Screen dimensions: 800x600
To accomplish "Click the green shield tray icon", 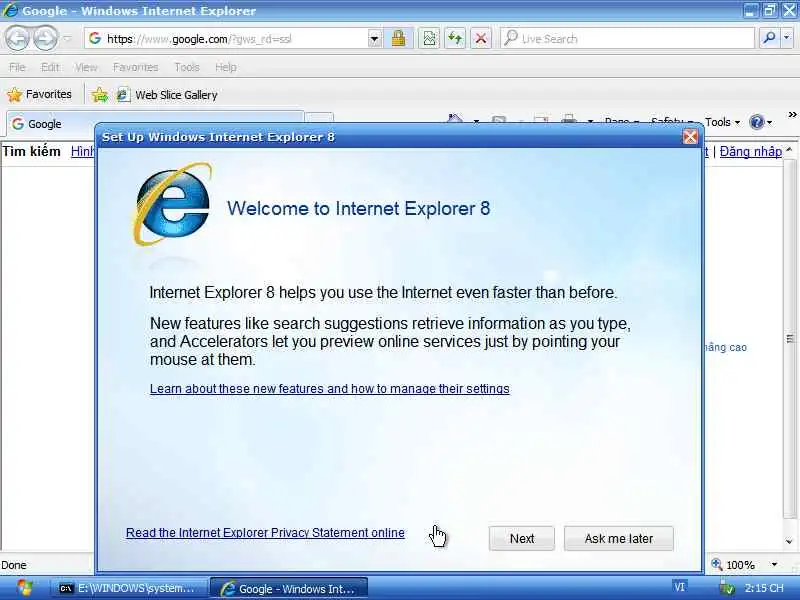I will (x=727, y=588).
